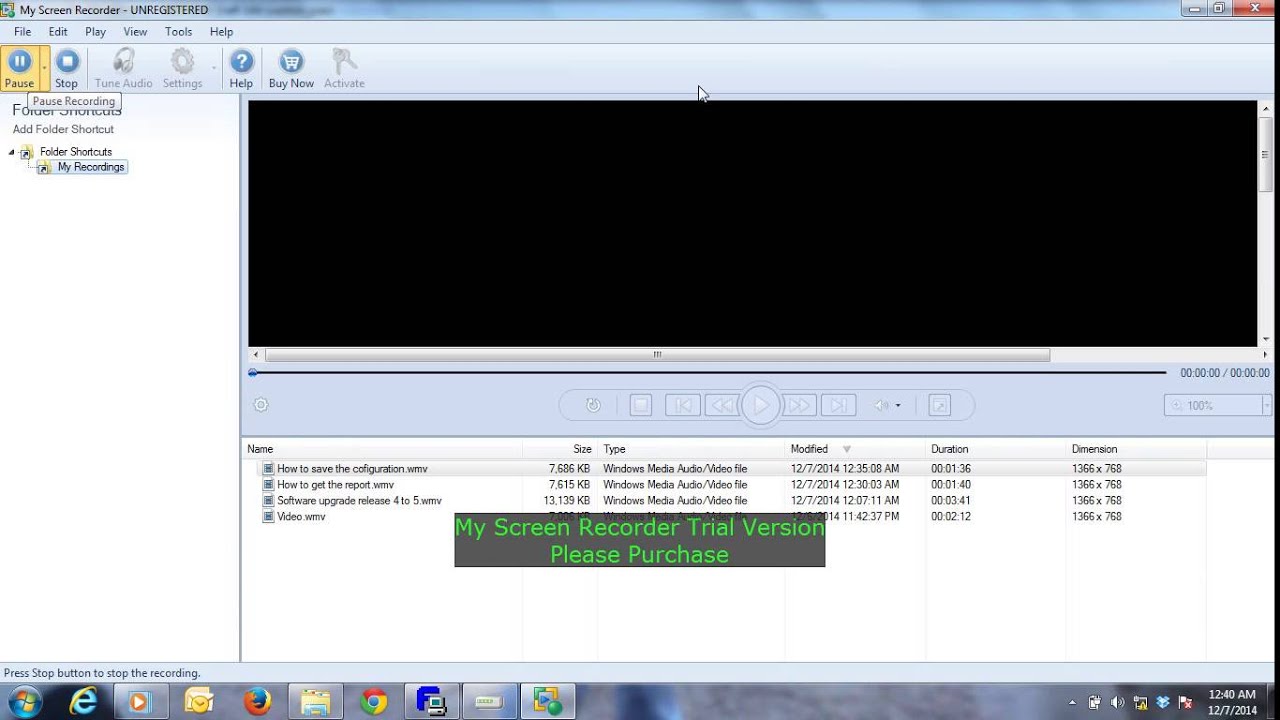Open the 100% zoom combo box

click(x=1217, y=405)
